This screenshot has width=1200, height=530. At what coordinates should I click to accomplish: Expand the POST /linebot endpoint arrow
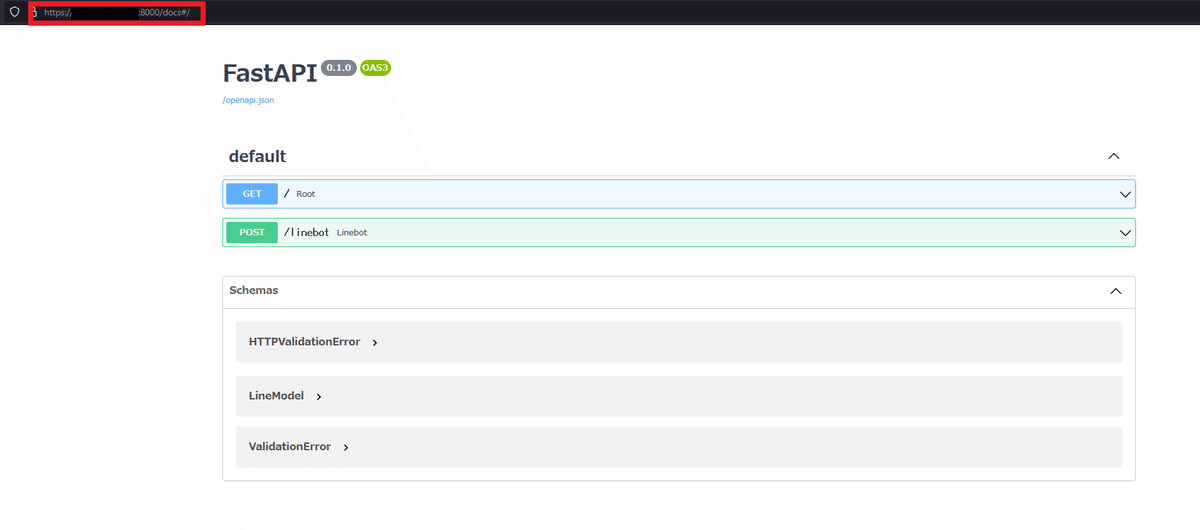pyautogui.click(x=1125, y=232)
